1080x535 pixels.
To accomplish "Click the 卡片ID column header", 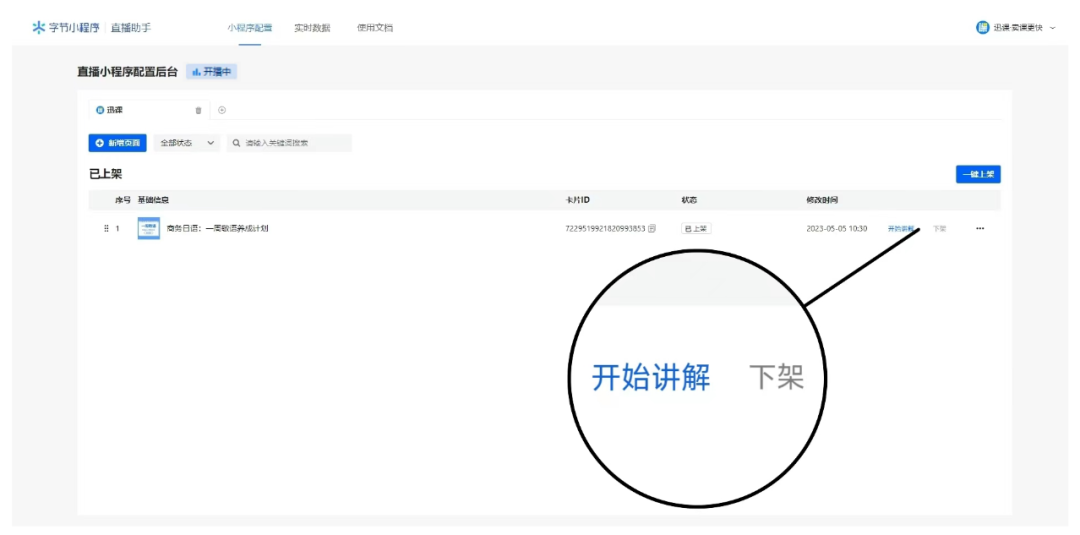I will pos(577,200).
